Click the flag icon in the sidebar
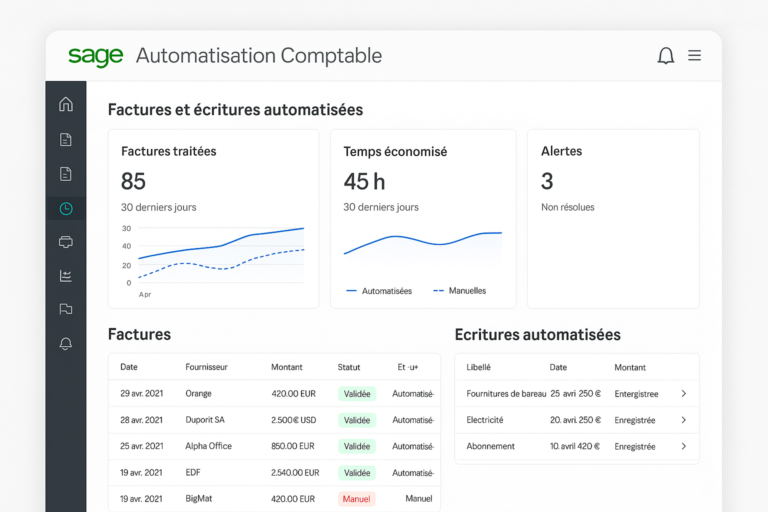This screenshot has width=768, height=512. click(x=66, y=309)
